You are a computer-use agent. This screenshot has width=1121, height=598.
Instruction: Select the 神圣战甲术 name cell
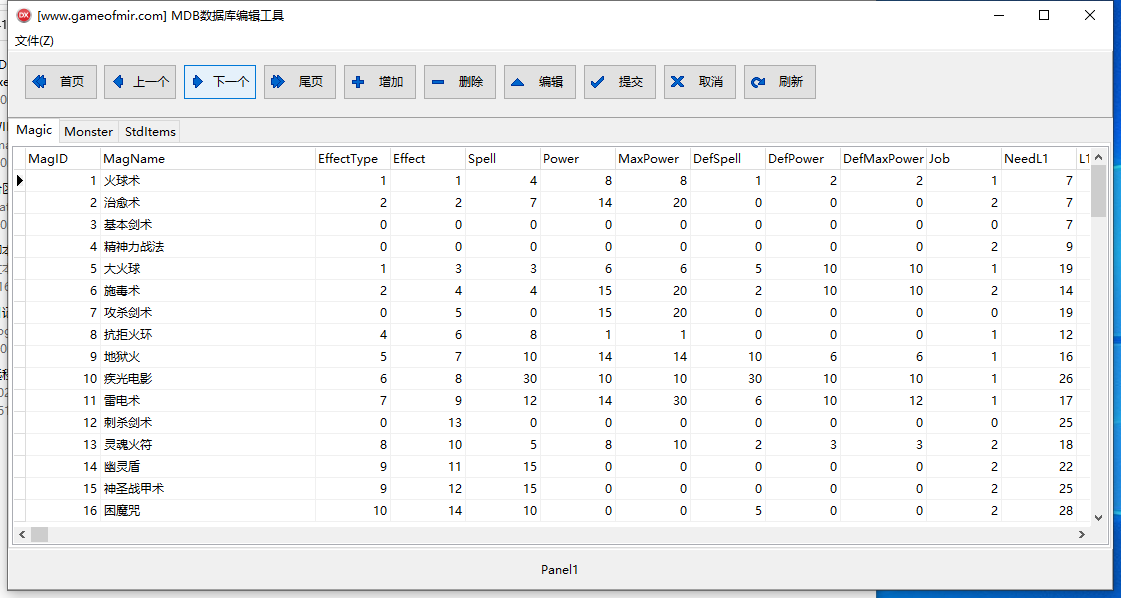click(208, 489)
